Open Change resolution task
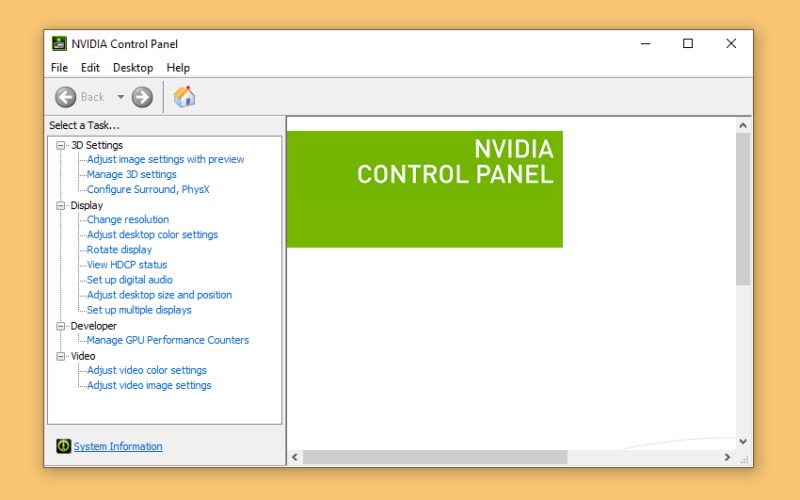This screenshot has width=800, height=500. [128, 220]
